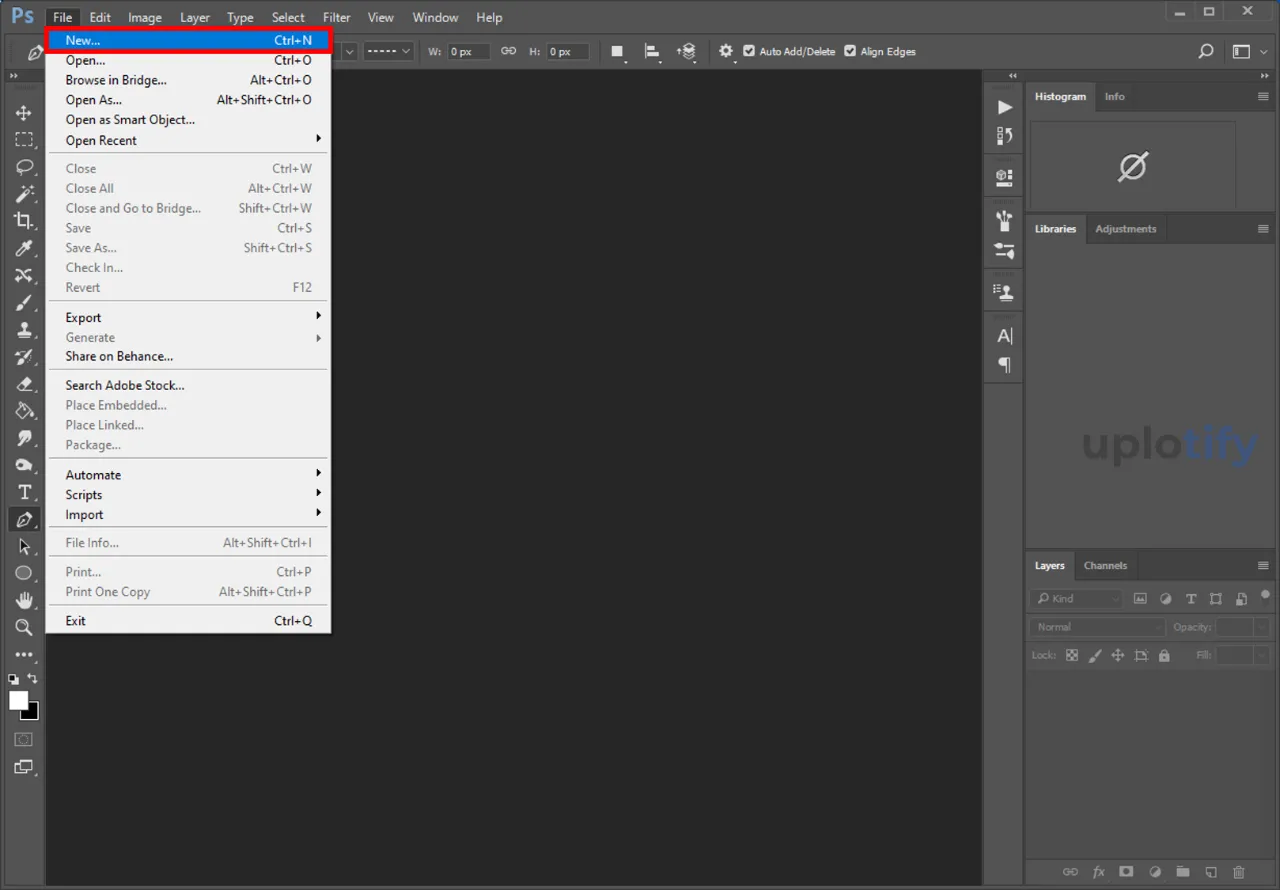Screen dimensions: 1280x890
Task: Choose Open... from the File menu
Action: tap(188, 60)
